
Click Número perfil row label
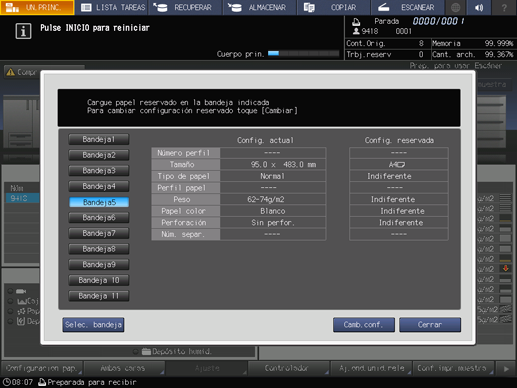186,153
